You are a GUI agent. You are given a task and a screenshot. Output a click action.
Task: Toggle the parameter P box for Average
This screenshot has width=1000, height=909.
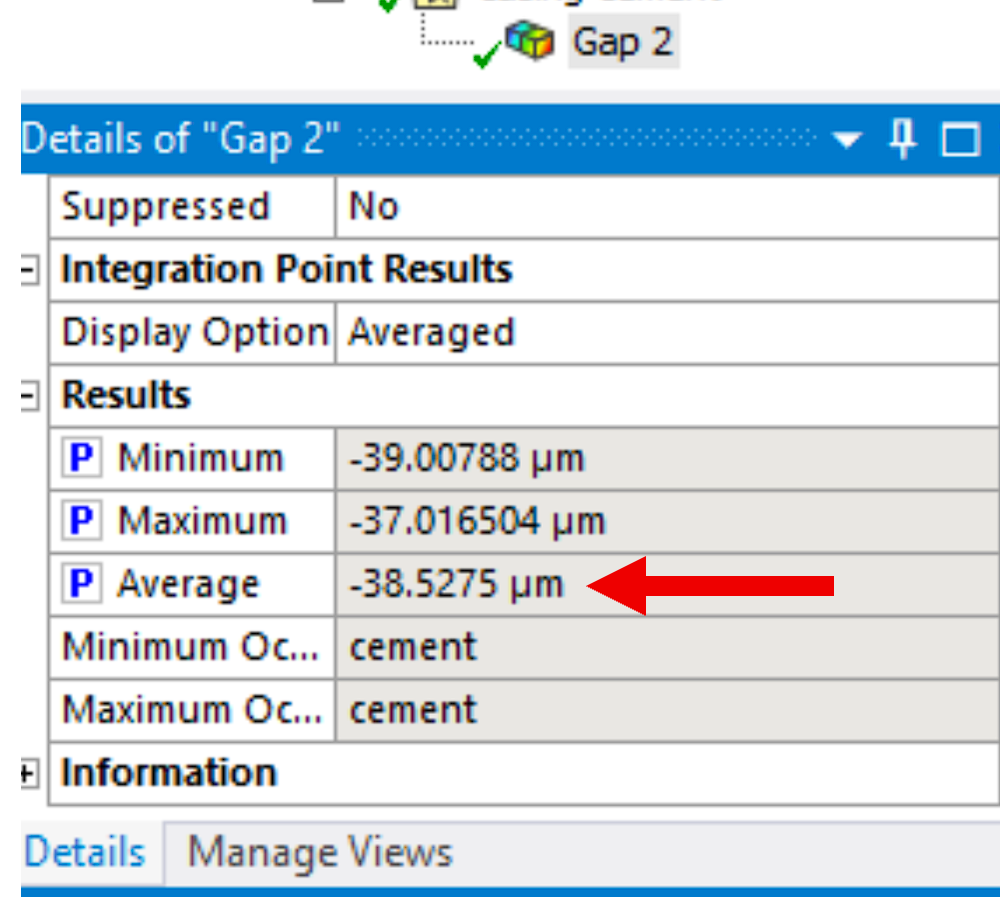pos(82,585)
